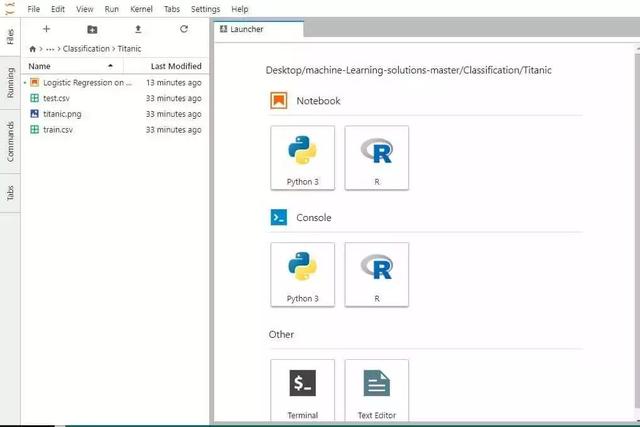Select the Launcher tab
Image resolution: width=640 pixels, height=427 pixels.
point(258,29)
